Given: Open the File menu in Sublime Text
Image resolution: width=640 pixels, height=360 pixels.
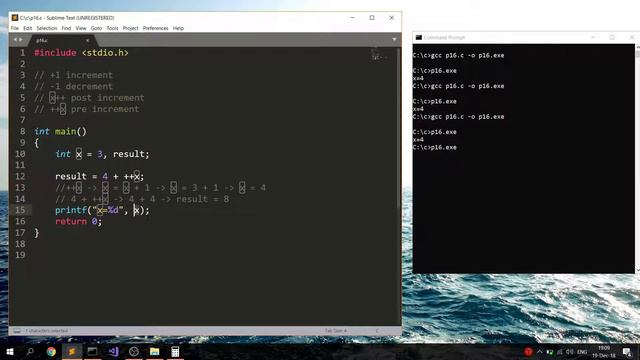Looking at the screenshot, I should pos(15,28).
